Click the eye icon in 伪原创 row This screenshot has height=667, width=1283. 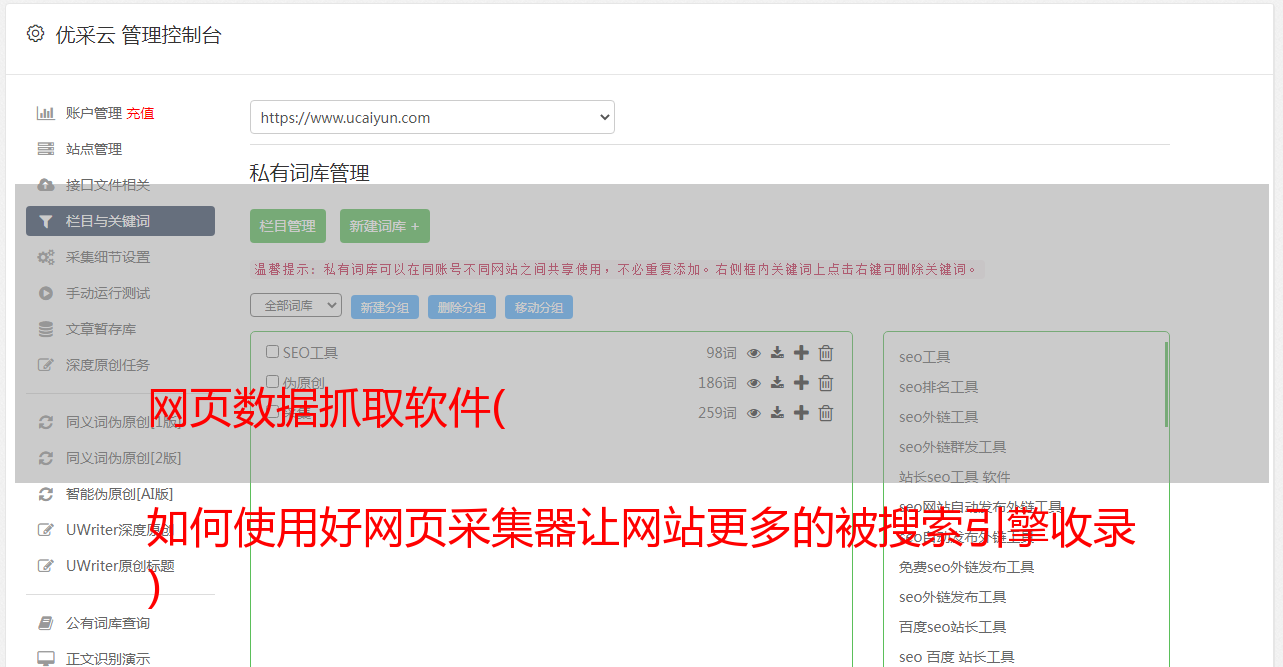pyautogui.click(x=754, y=383)
